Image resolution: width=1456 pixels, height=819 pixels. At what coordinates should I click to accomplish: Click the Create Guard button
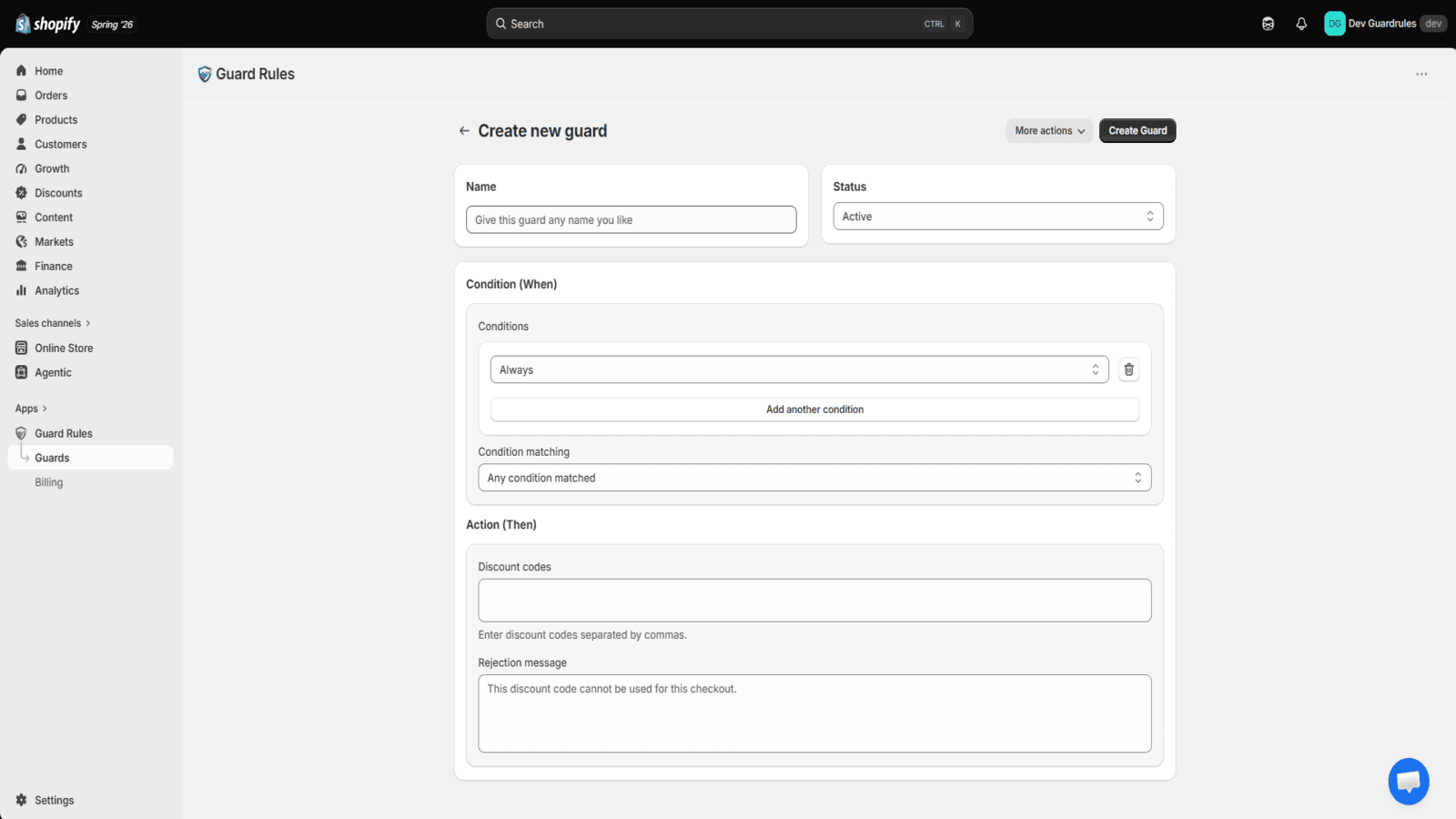coord(1137,131)
